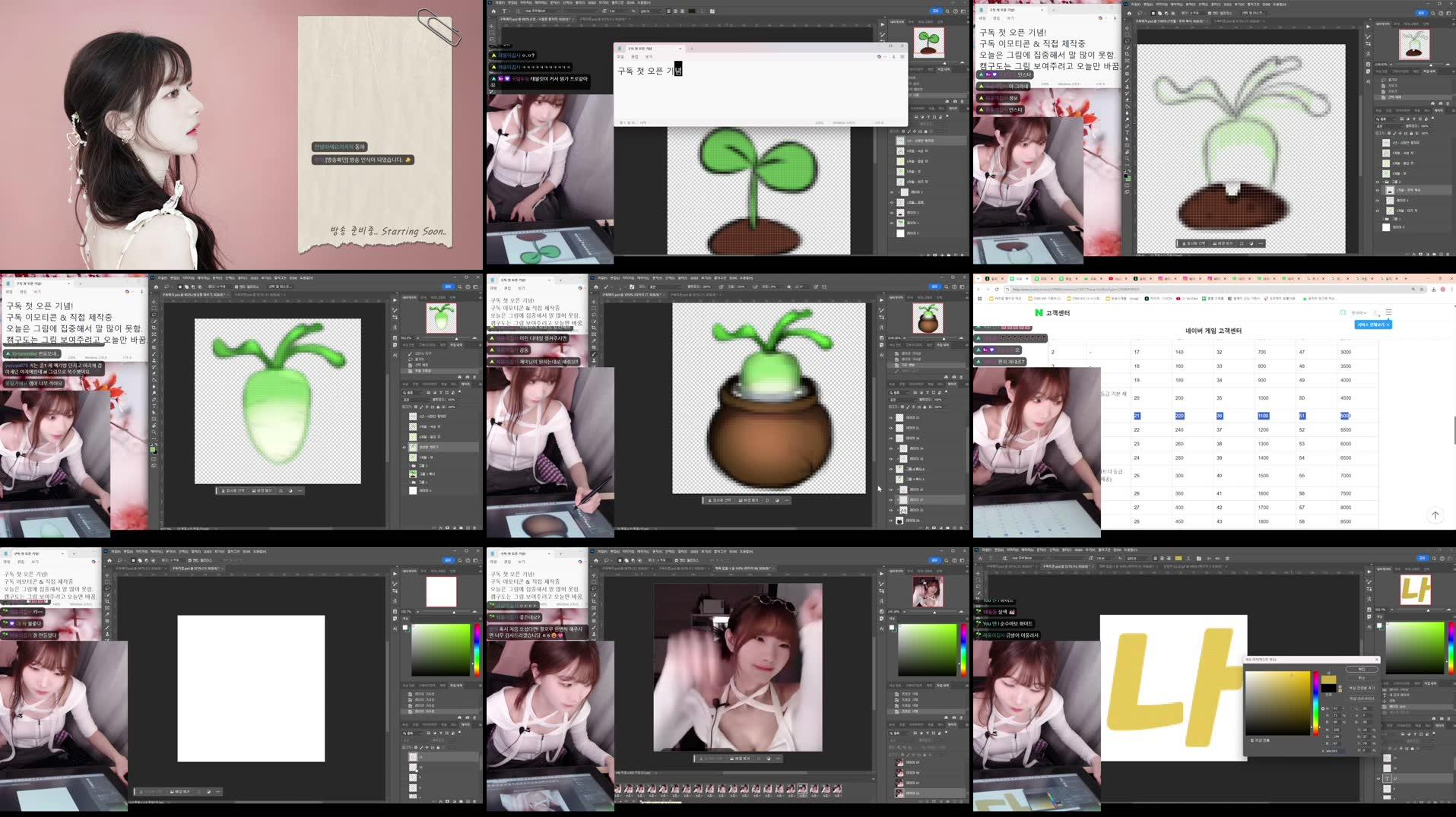The width and height of the screenshot is (1456, 817).
Task: Click the yellow text-color swatch in the type options bar
Action: tap(1178, 558)
